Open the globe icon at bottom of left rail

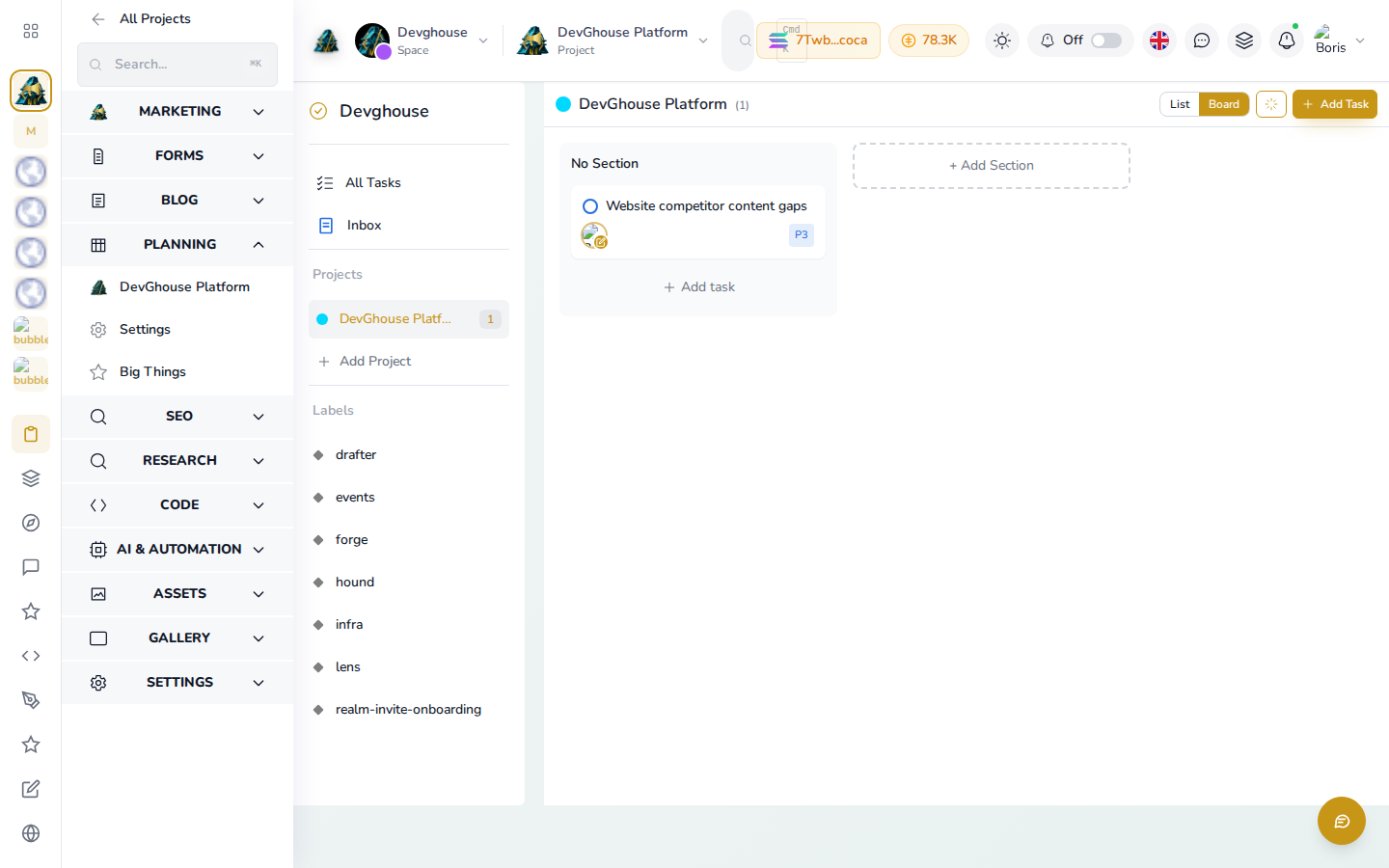point(31,833)
